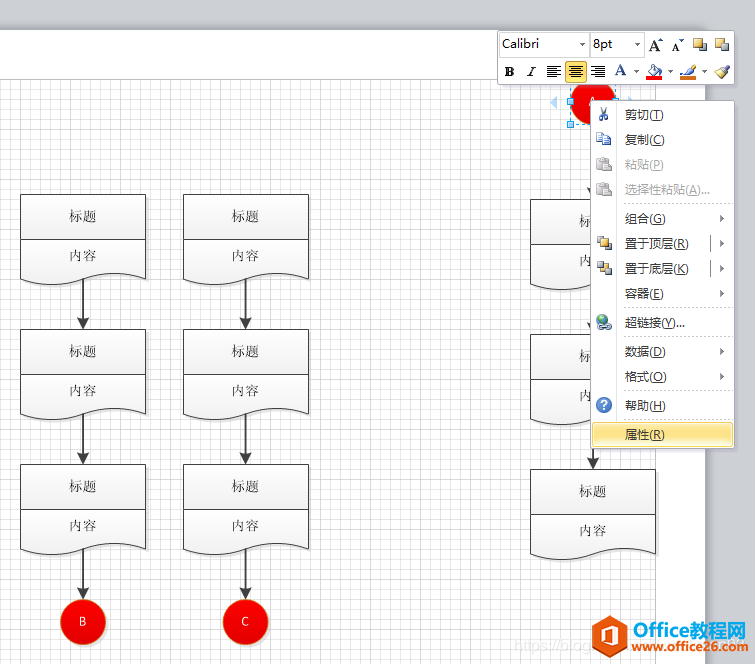Expand the 置于顶层 submenu arrow

pyautogui.click(x=722, y=244)
